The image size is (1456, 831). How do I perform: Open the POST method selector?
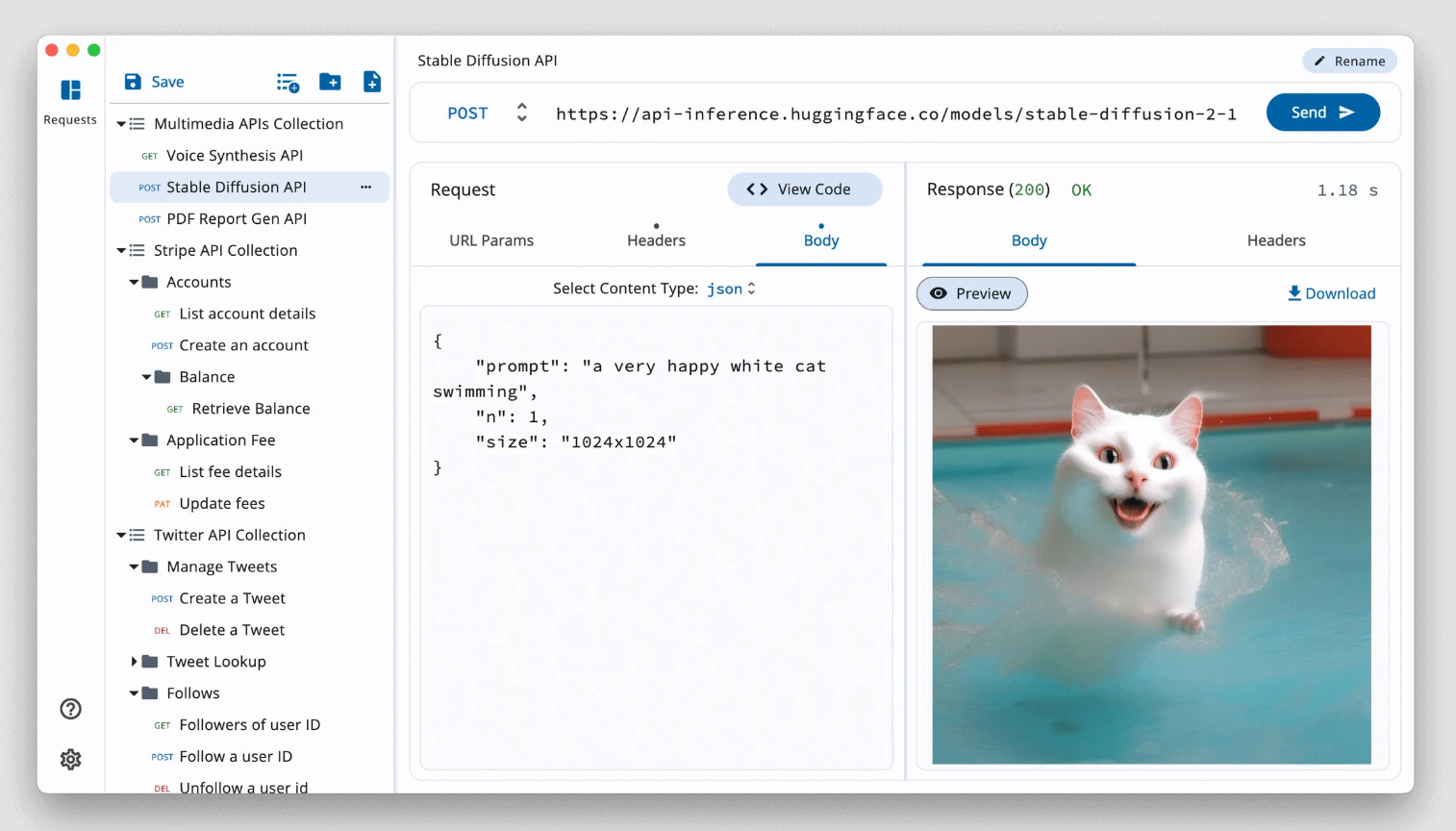pyautogui.click(x=488, y=113)
